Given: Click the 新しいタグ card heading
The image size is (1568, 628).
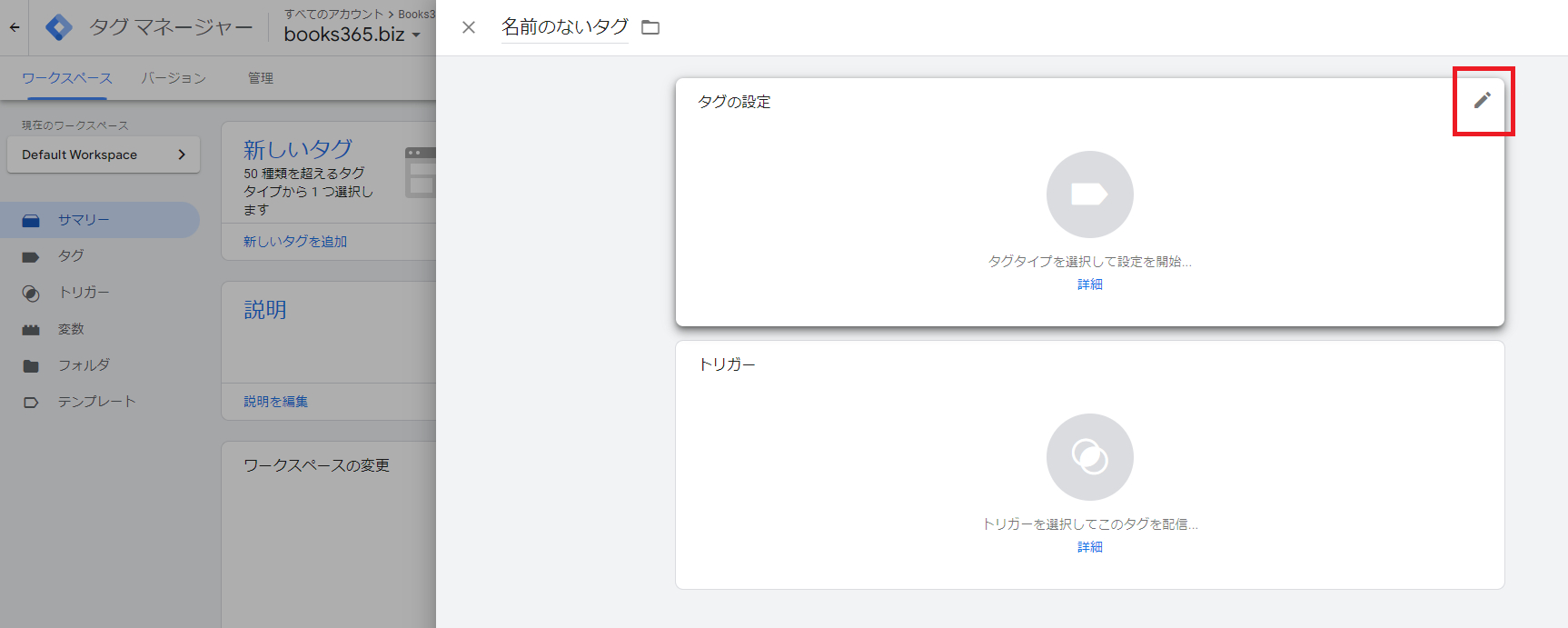Looking at the screenshot, I should pos(298,149).
